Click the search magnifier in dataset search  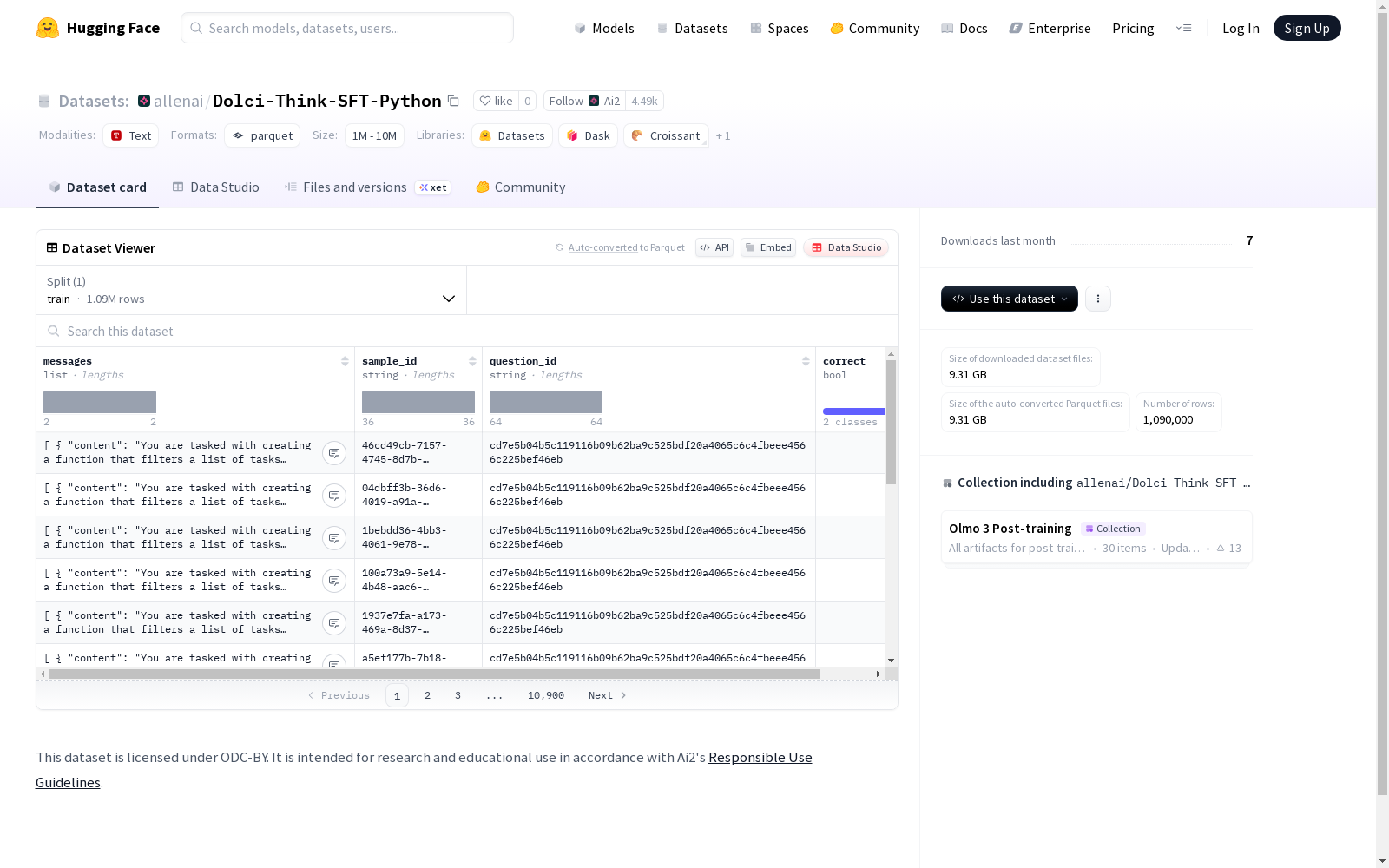pyautogui.click(x=54, y=331)
